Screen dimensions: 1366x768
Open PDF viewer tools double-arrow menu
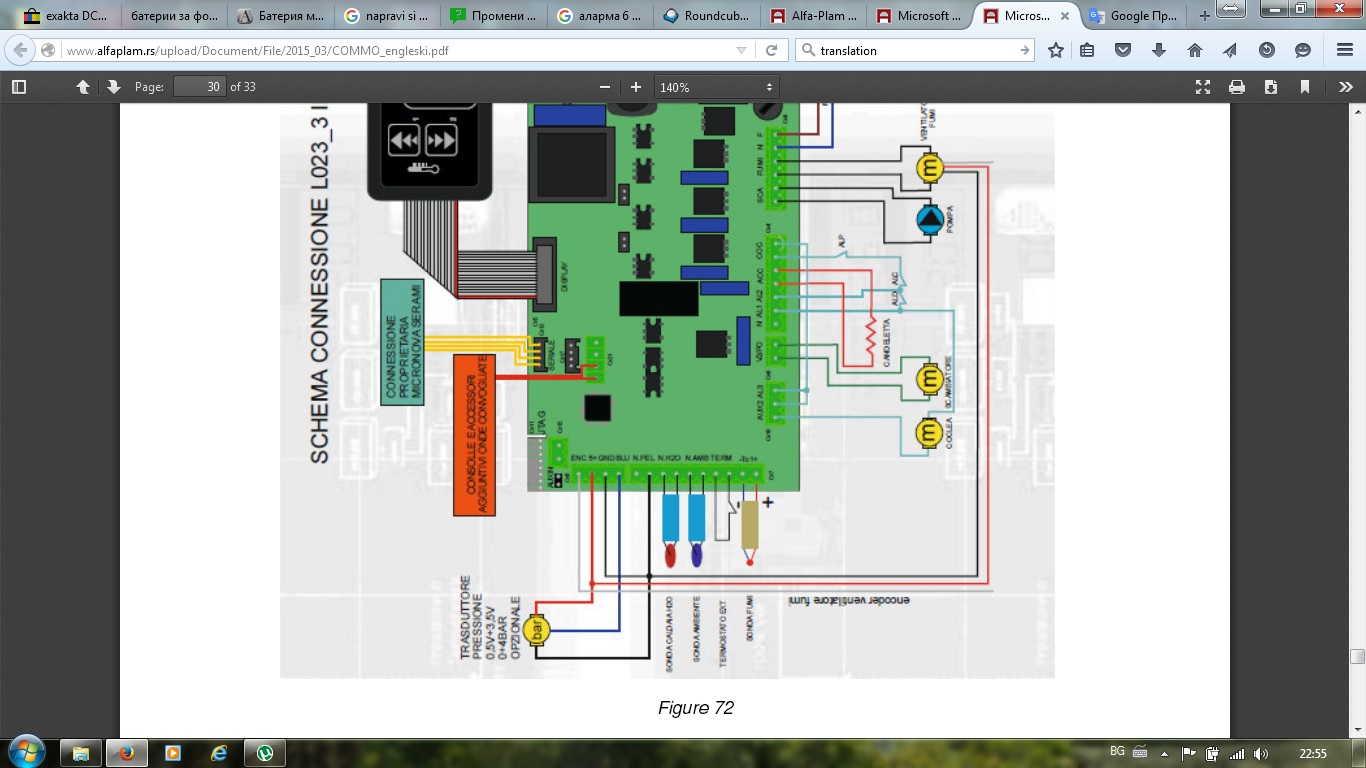tap(1346, 87)
